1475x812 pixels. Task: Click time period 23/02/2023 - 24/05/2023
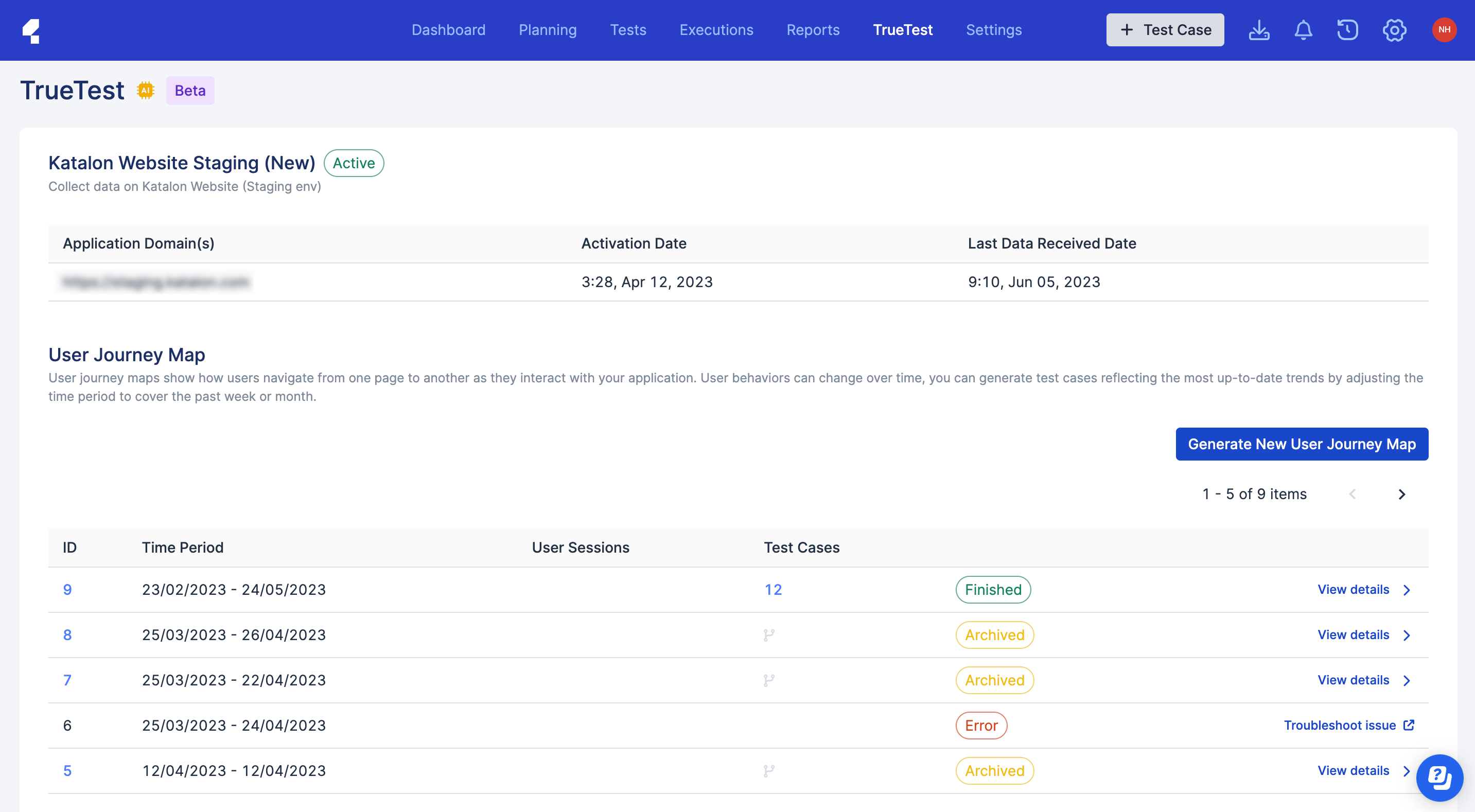tap(234, 590)
